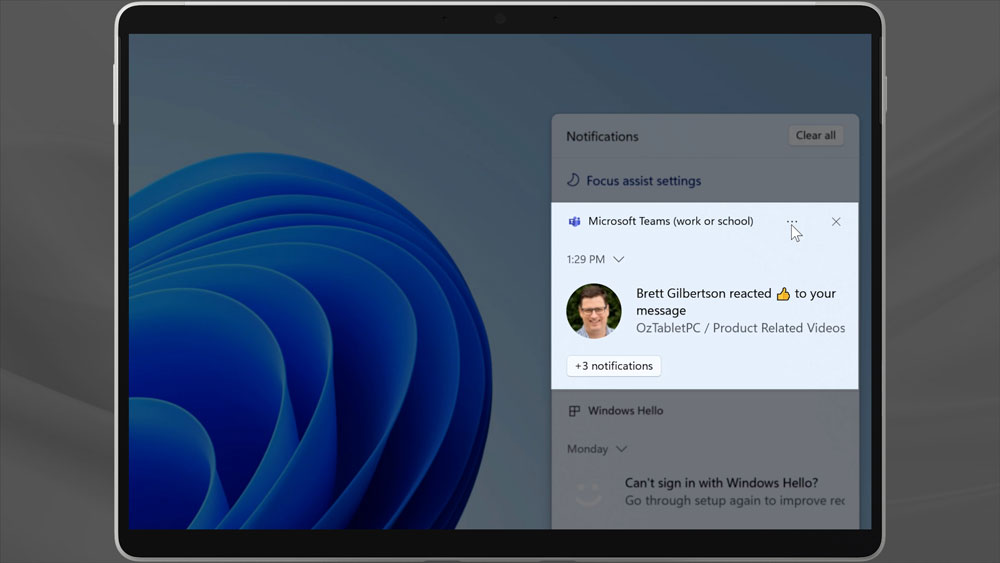Expand the 1:29 PM notification chevron
This screenshot has width=1000, height=563.
point(619,260)
